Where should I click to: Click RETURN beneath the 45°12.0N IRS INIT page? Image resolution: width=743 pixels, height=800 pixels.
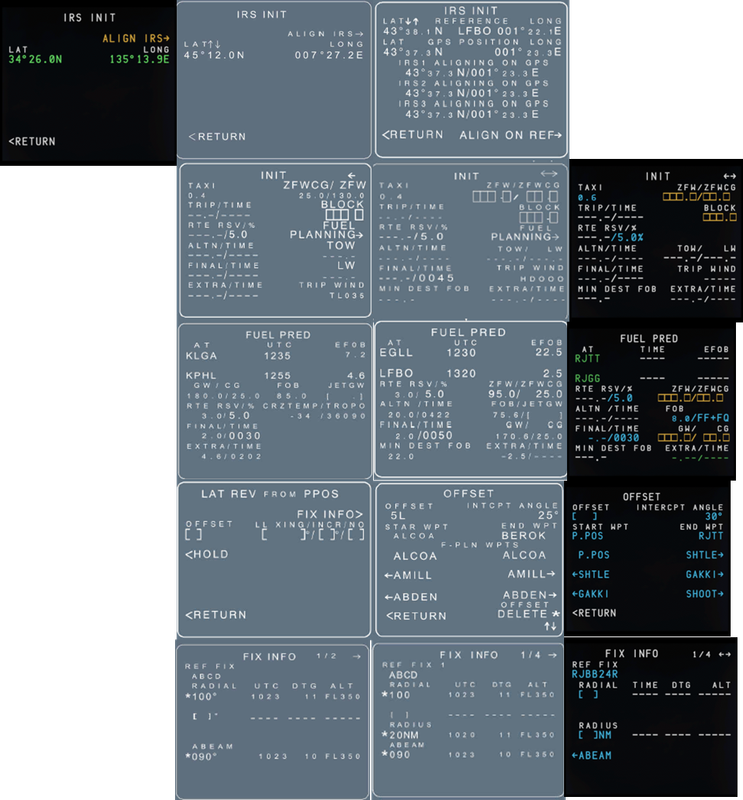pos(217,137)
